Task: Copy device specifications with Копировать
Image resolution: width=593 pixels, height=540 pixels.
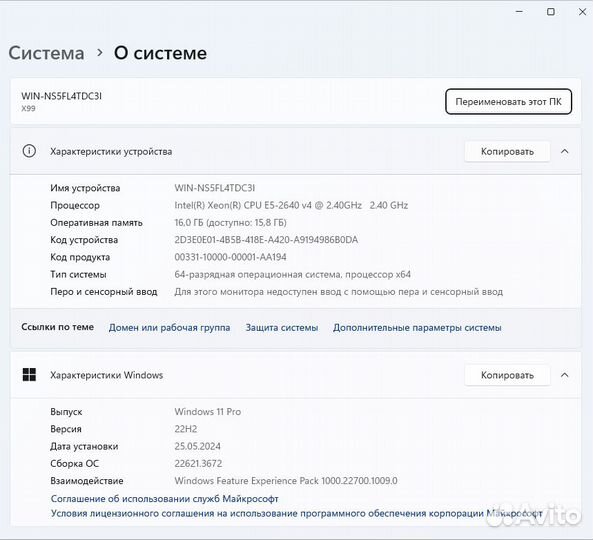Action: pos(507,151)
